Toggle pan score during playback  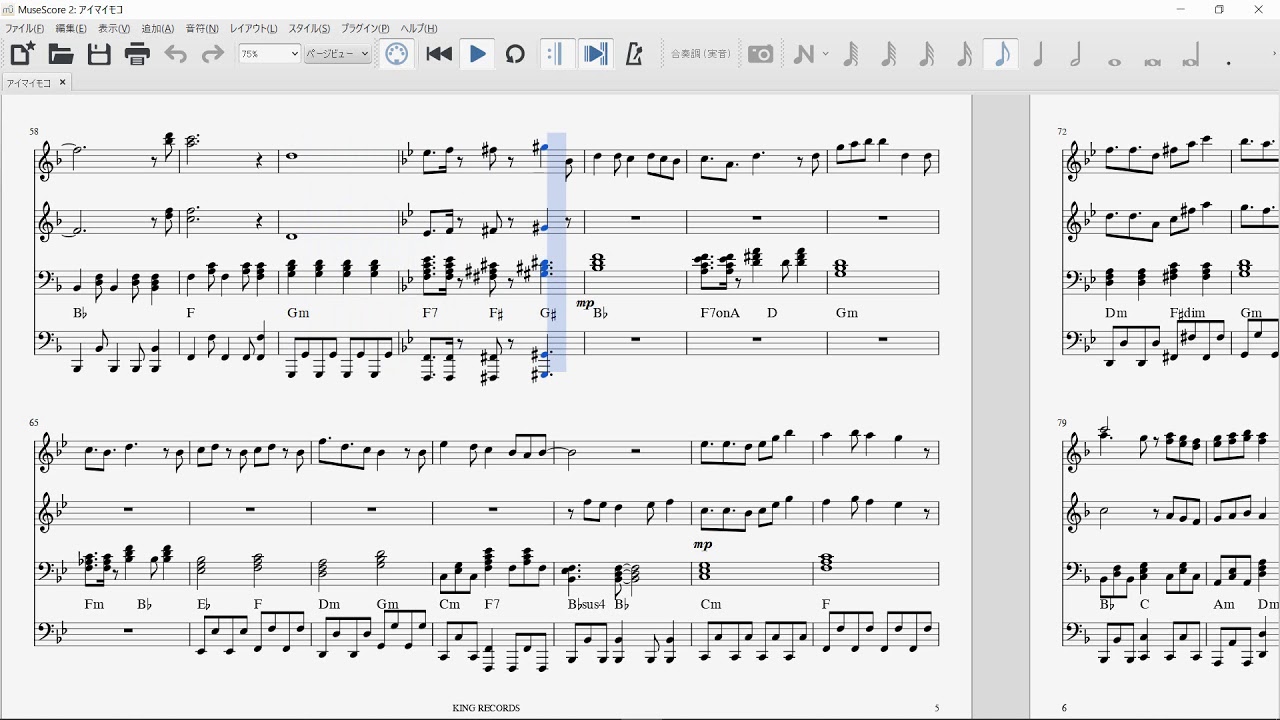click(x=595, y=54)
